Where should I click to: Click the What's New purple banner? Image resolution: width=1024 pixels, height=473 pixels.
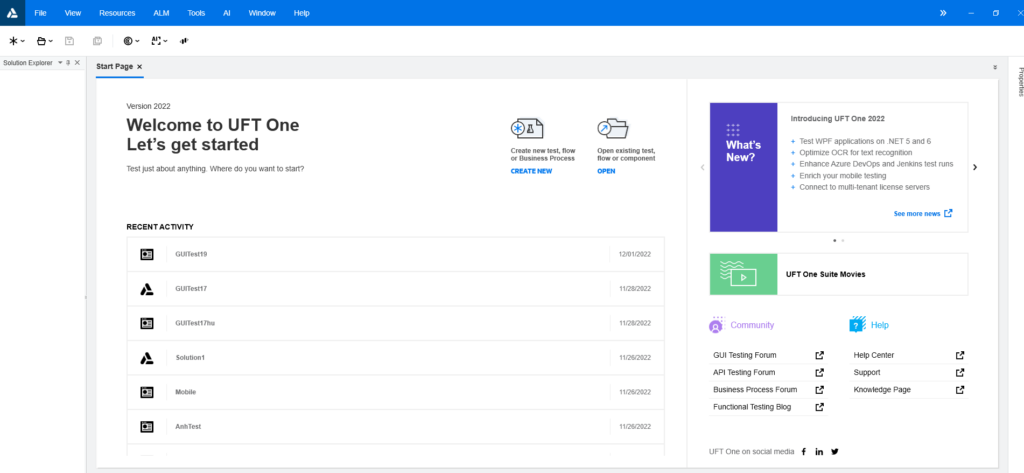coord(743,167)
